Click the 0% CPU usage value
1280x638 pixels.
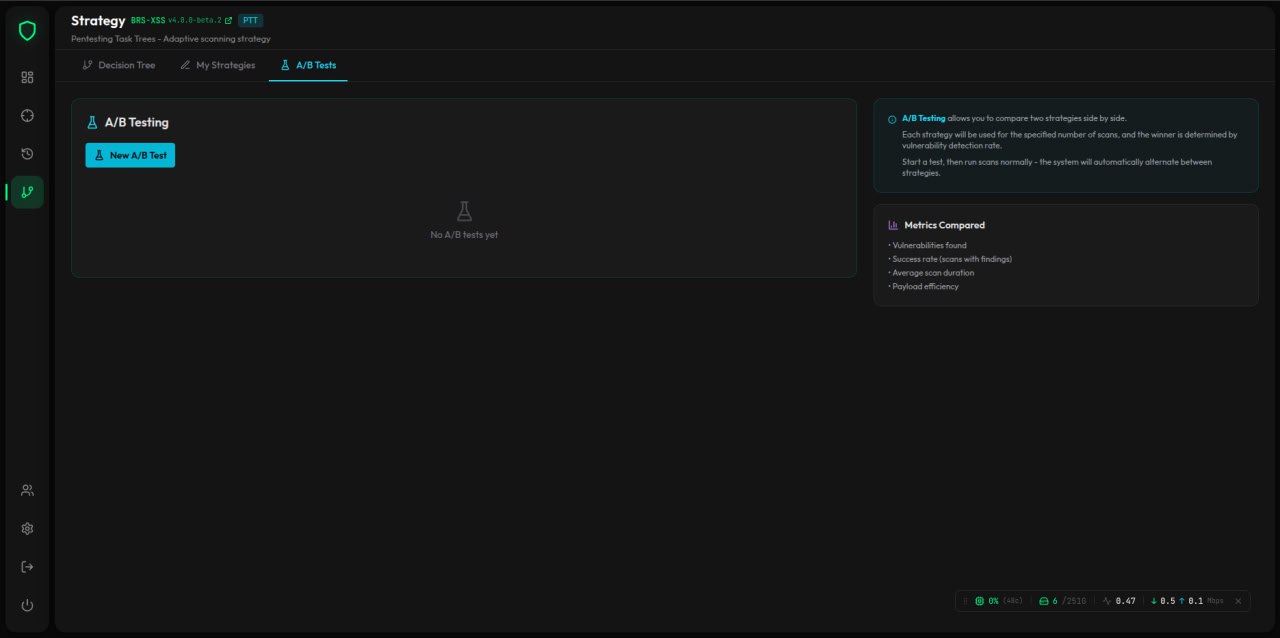tap(993, 601)
